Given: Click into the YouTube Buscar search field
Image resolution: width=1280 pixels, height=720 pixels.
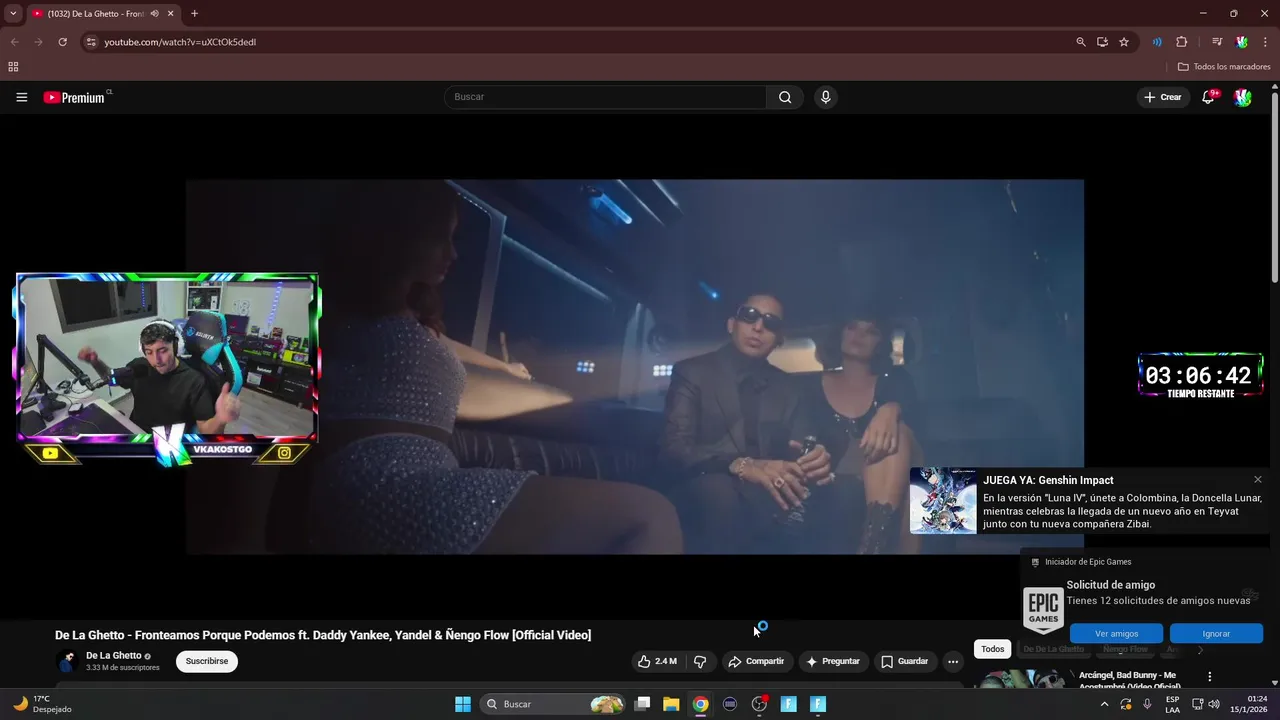Looking at the screenshot, I should pyautogui.click(x=605, y=97).
